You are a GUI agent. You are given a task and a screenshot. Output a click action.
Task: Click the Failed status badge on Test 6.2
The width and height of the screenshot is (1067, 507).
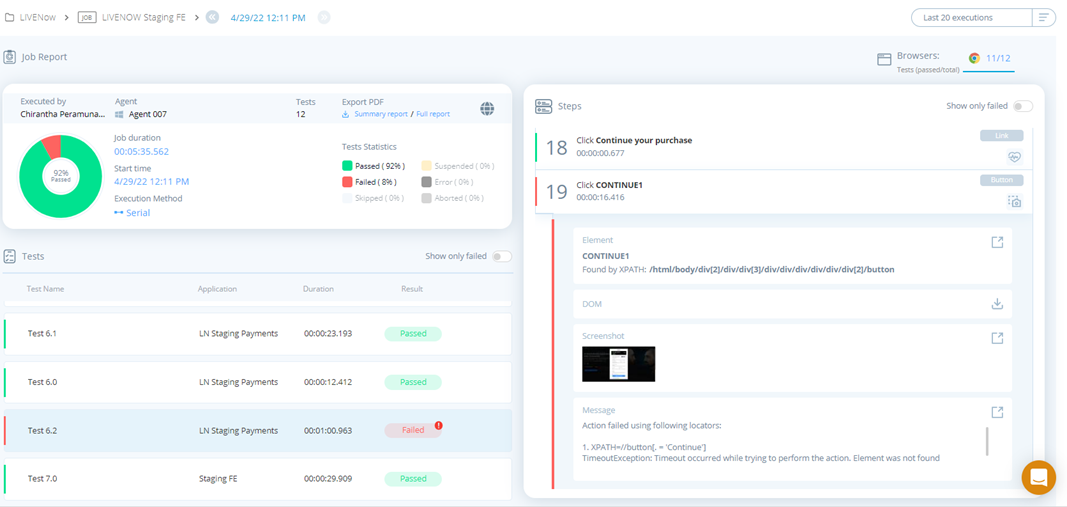(413, 430)
